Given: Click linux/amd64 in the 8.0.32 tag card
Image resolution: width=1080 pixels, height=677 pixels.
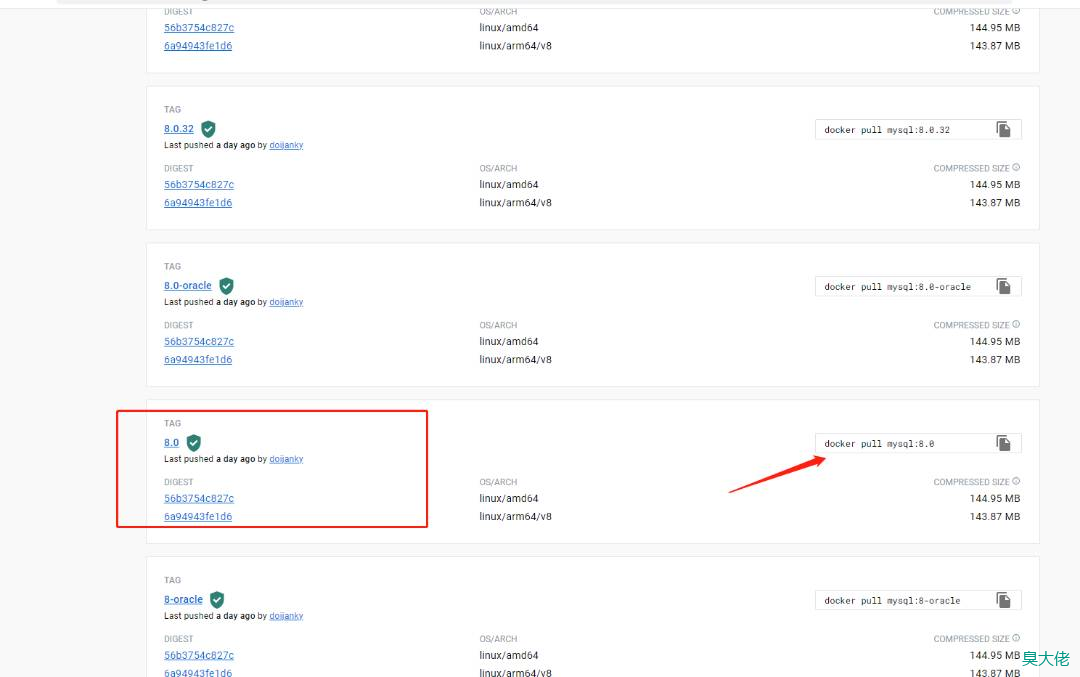Looking at the screenshot, I should click(509, 185).
